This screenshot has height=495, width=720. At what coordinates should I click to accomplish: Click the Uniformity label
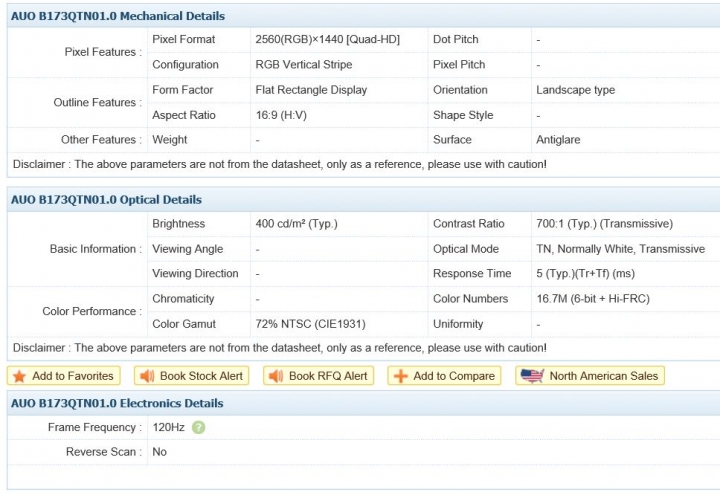458,324
